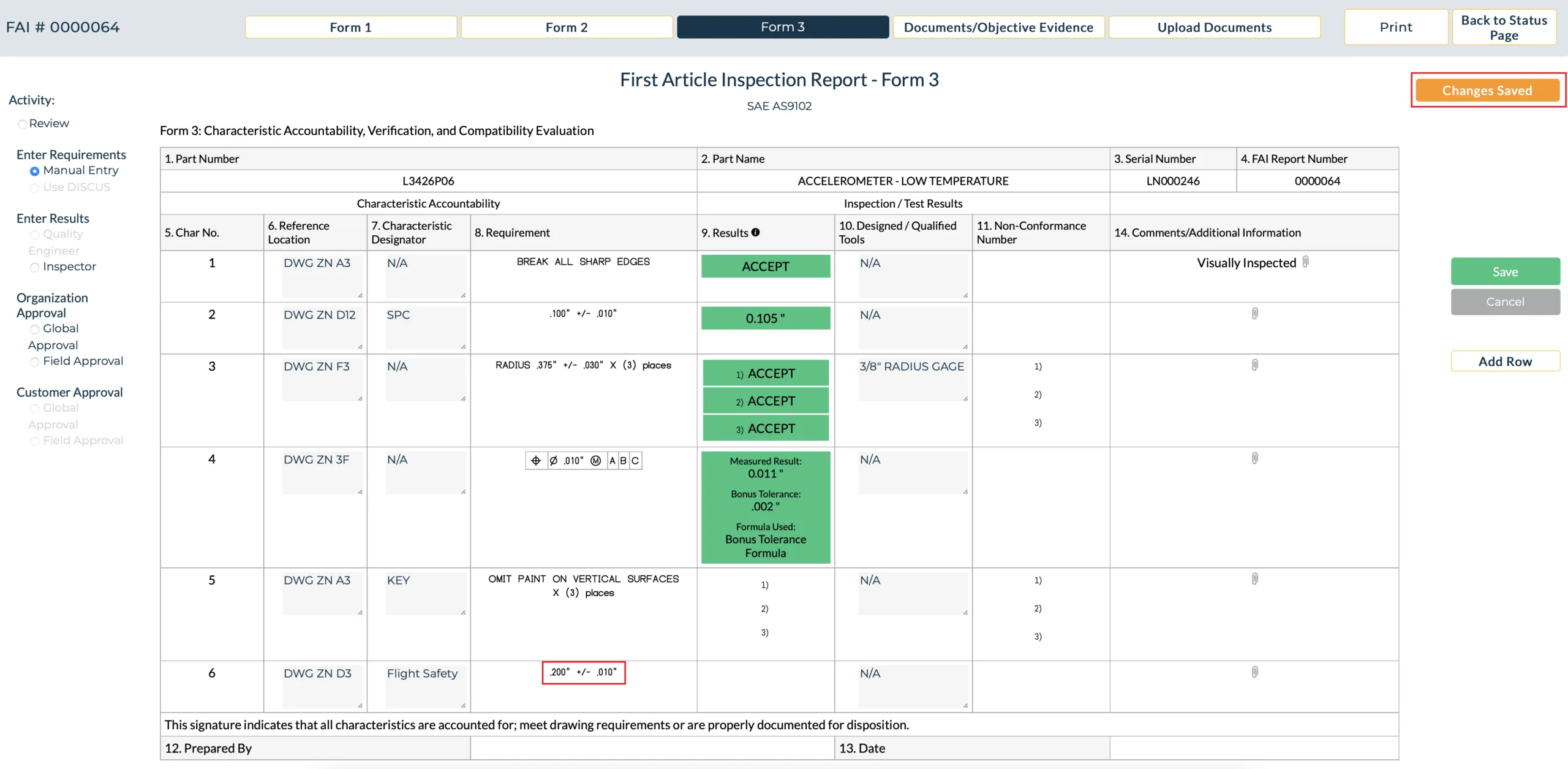1568x769 pixels.
Task: Click the N/A tools field in row 1
Action: coord(913,276)
